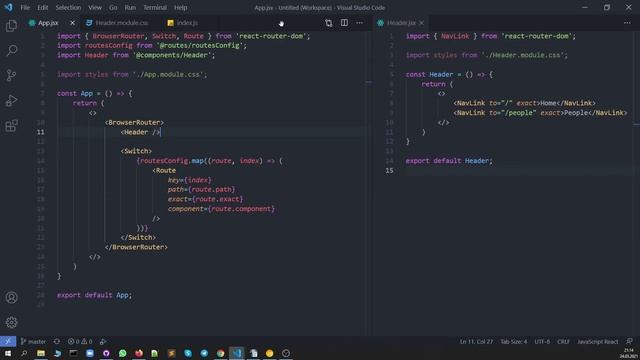This screenshot has height=360, width=640.
Task: Open the errors and warnings counter
Action: coord(80,341)
